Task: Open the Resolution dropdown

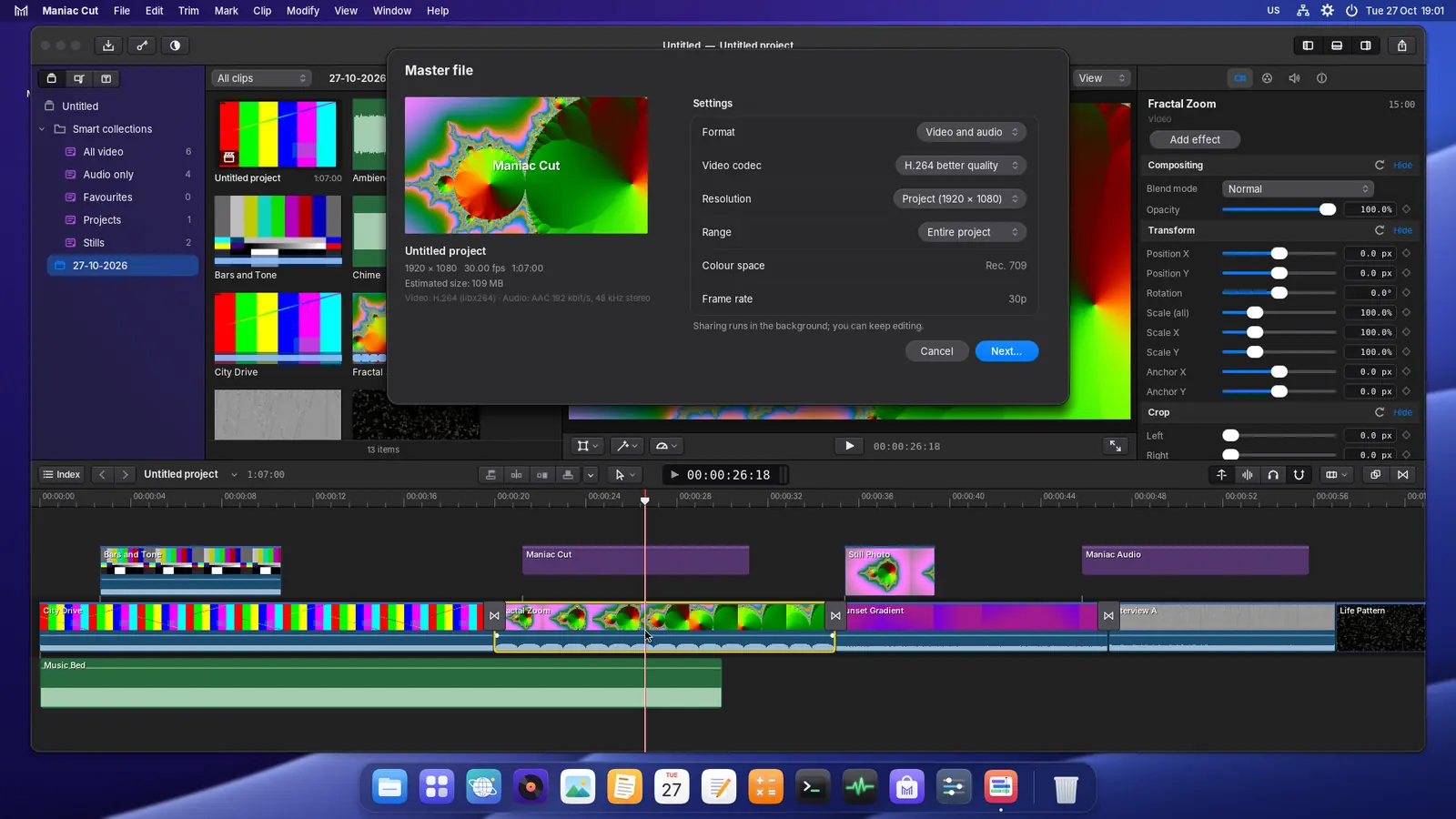Action: (960, 199)
